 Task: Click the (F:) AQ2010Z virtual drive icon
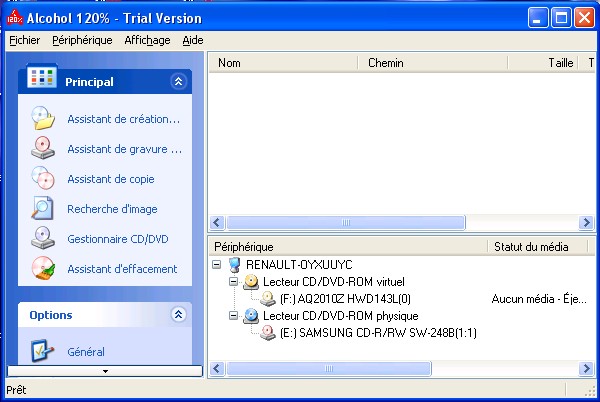coord(268,299)
